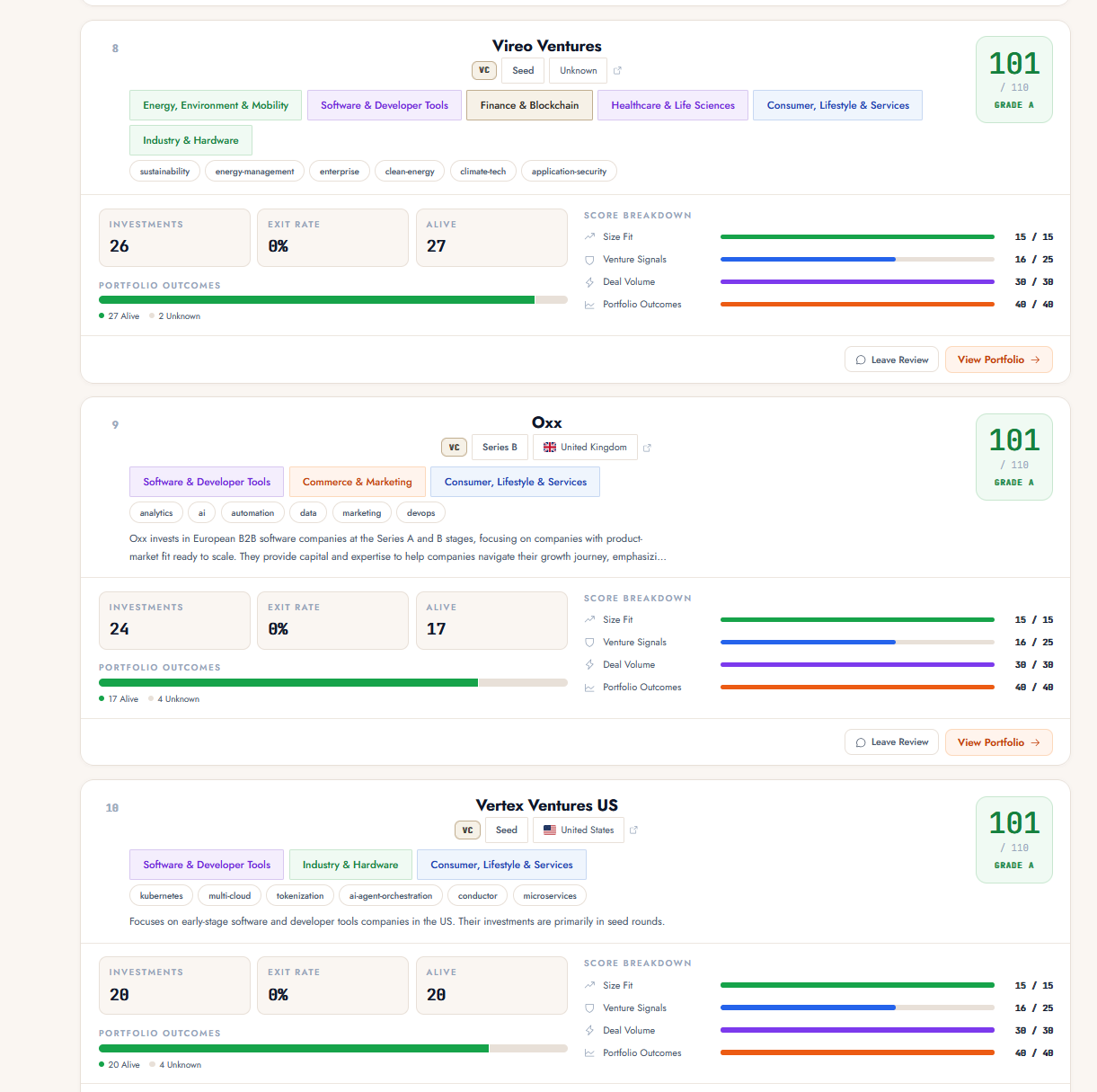Viewport: 1097px width, 1092px height.
Task: Click Vireo's portfolio outcomes progress bar
Action: point(333,300)
